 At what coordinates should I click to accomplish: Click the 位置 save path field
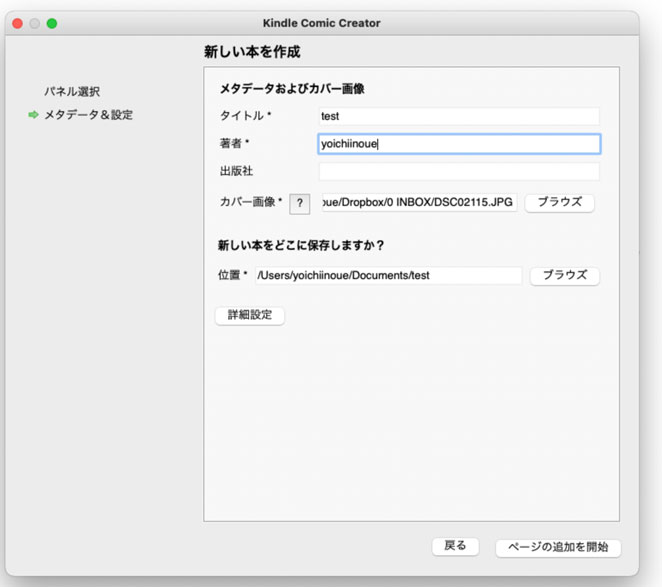(389, 275)
